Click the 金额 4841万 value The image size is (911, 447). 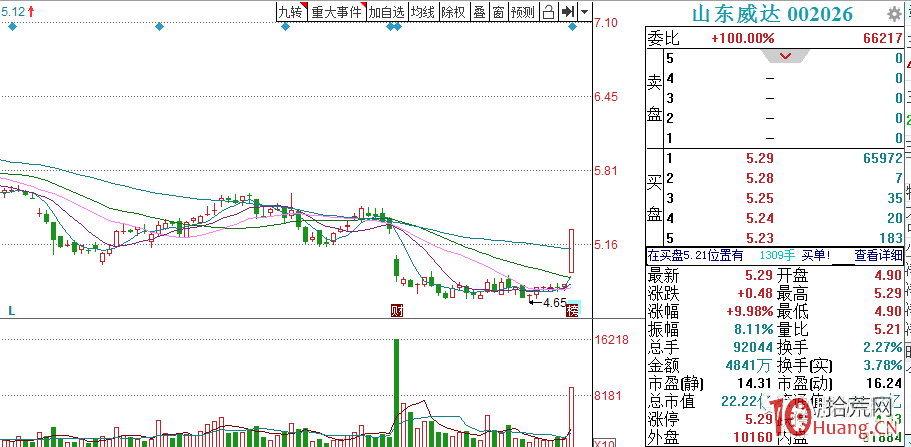pyautogui.click(x=750, y=366)
